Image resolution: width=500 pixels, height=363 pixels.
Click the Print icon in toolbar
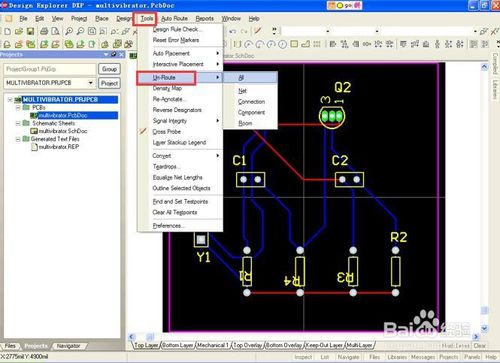[x=44, y=32]
